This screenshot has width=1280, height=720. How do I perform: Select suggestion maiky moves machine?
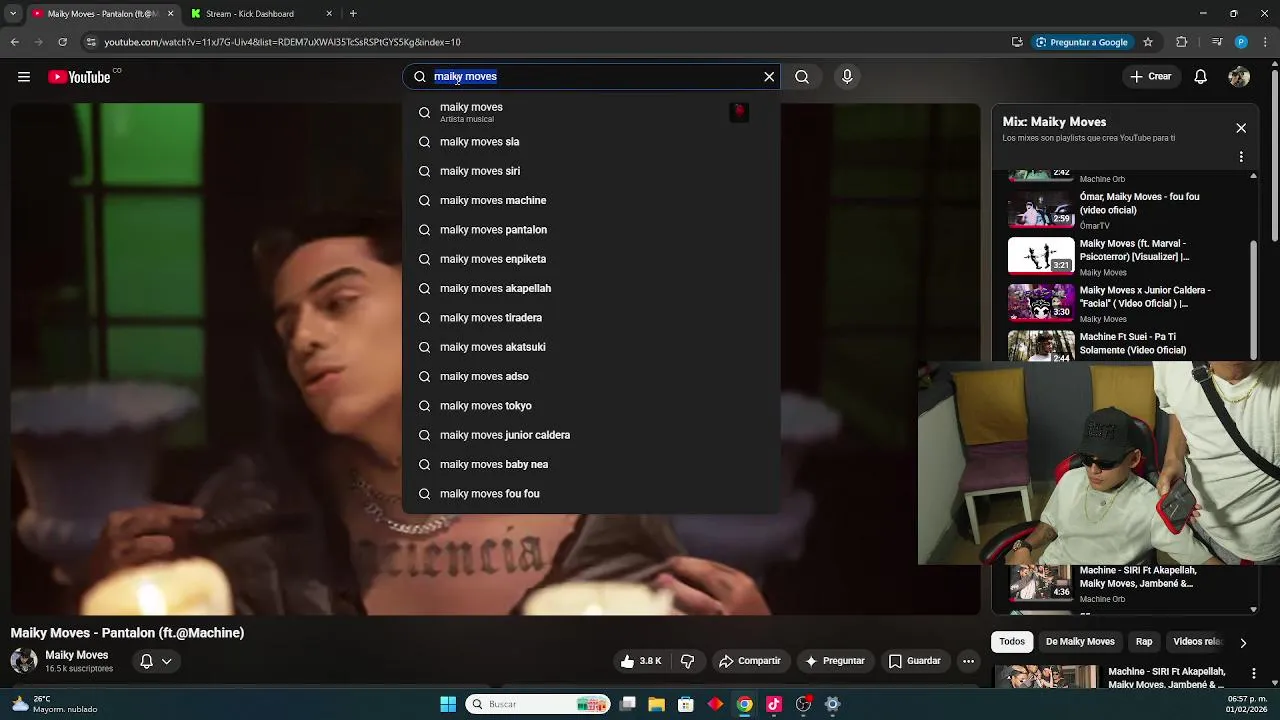tap(591, 200)
